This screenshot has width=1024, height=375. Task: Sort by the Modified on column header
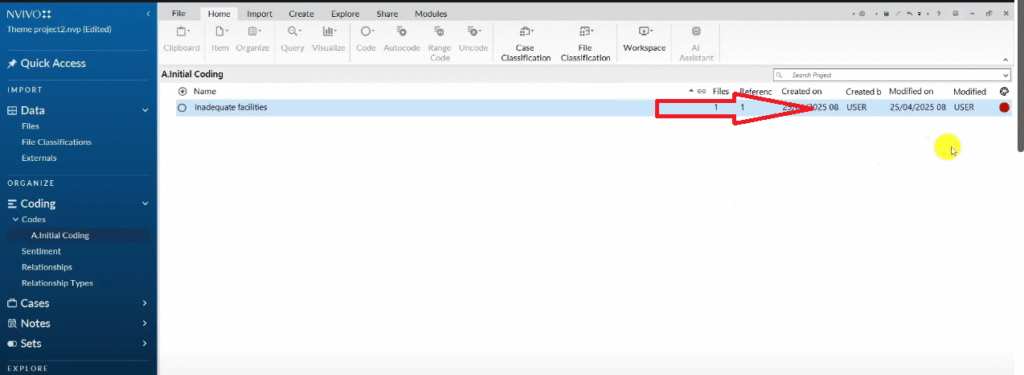tap(912, 91)
